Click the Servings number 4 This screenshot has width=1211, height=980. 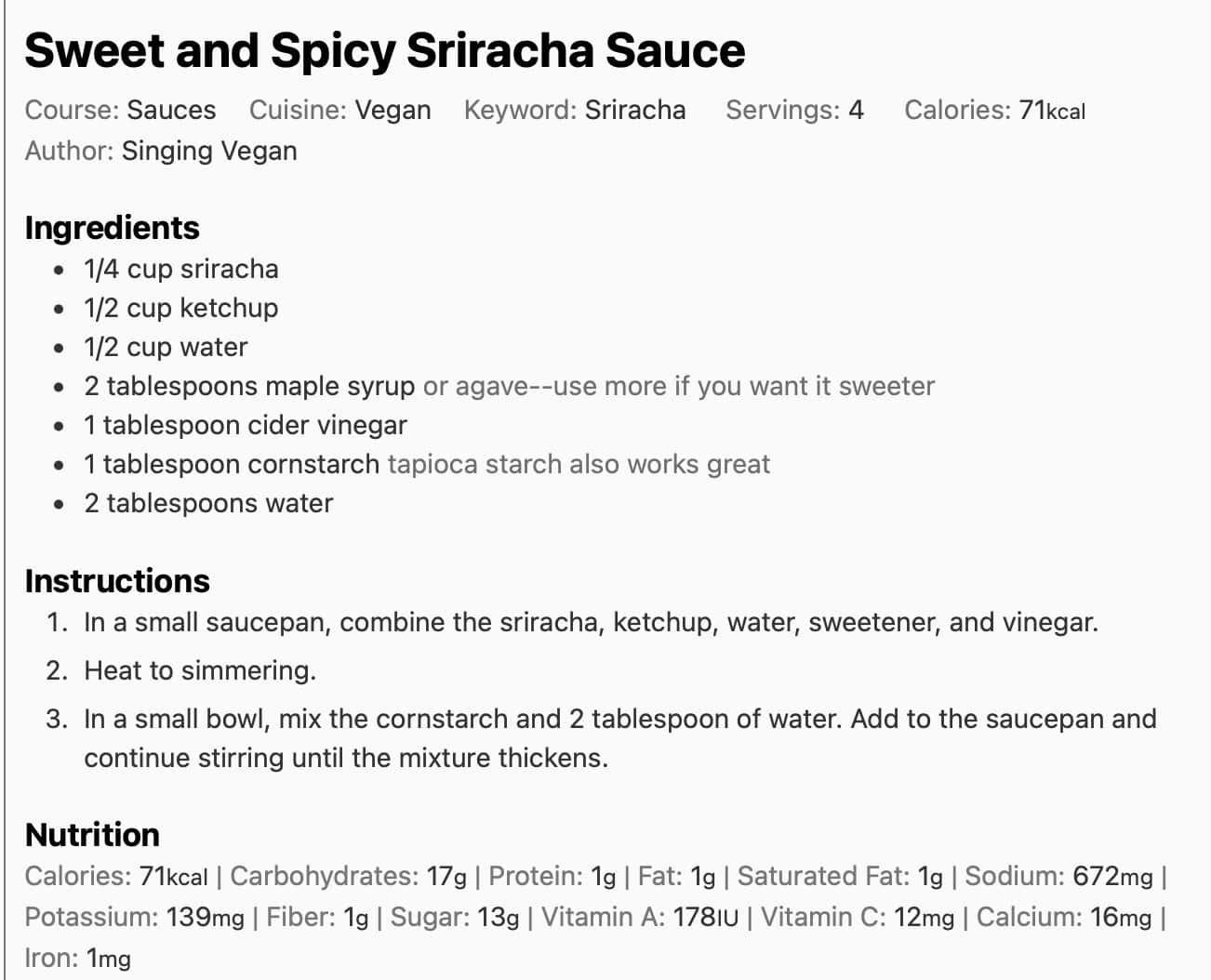[x=856, y=110]
